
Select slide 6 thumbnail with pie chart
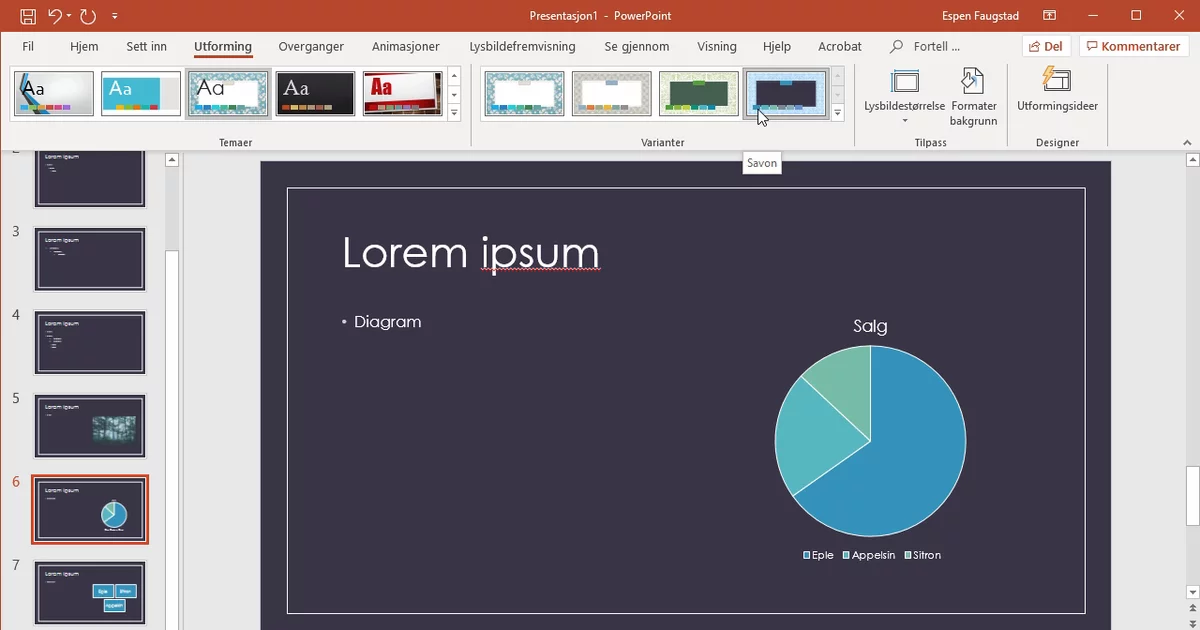click(90, 509)
